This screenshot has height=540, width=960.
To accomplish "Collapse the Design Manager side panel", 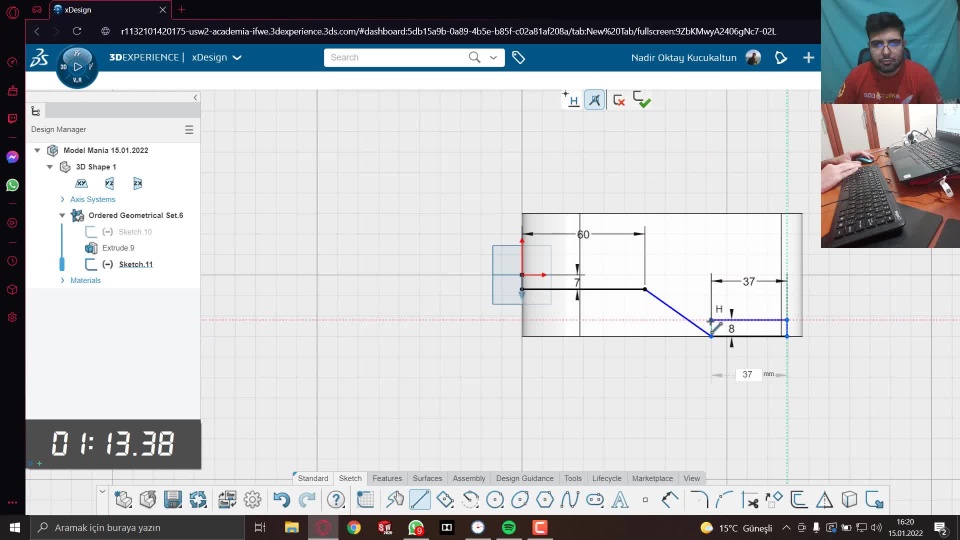I will (x=195, y=97).
